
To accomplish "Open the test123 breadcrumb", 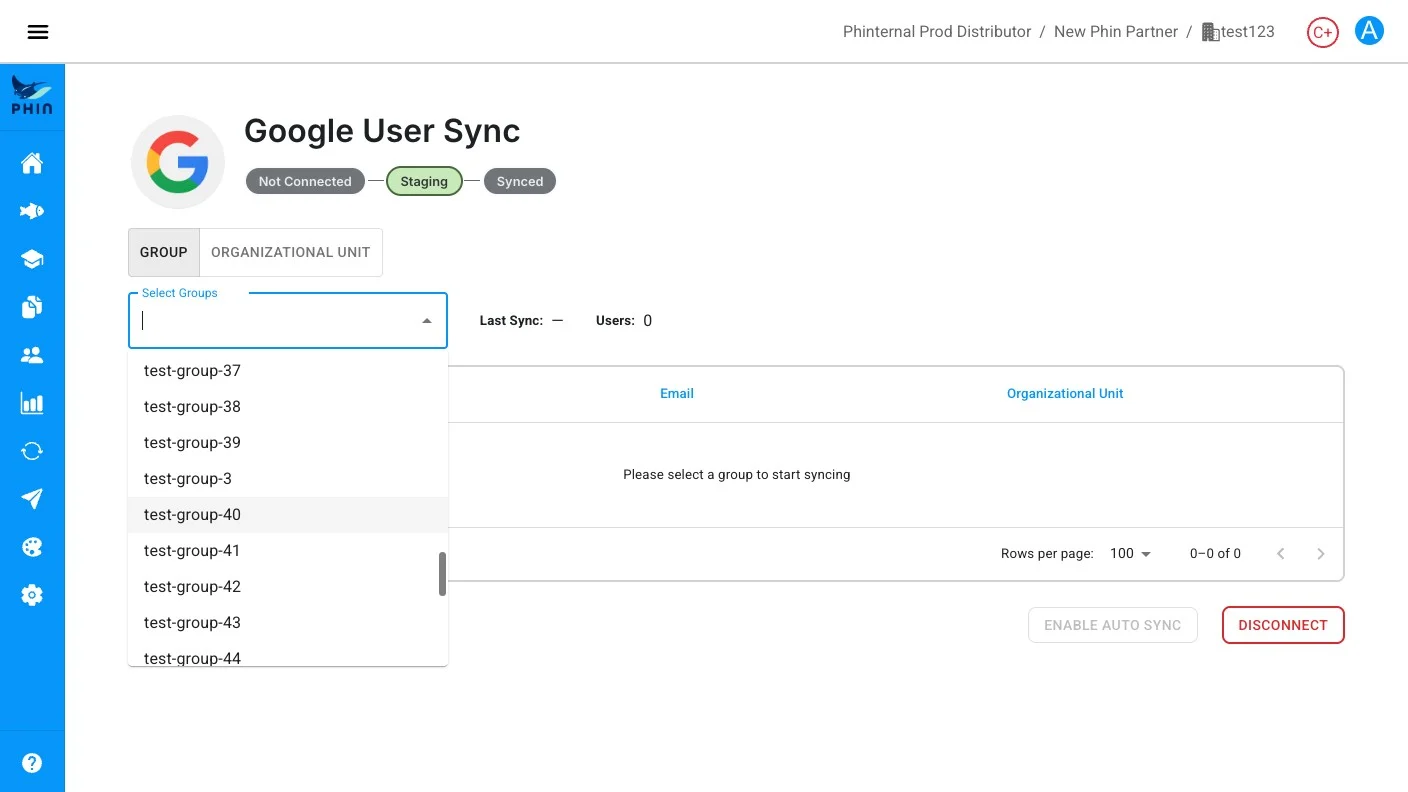I will pyautogui.click(x=1248, y=32).
